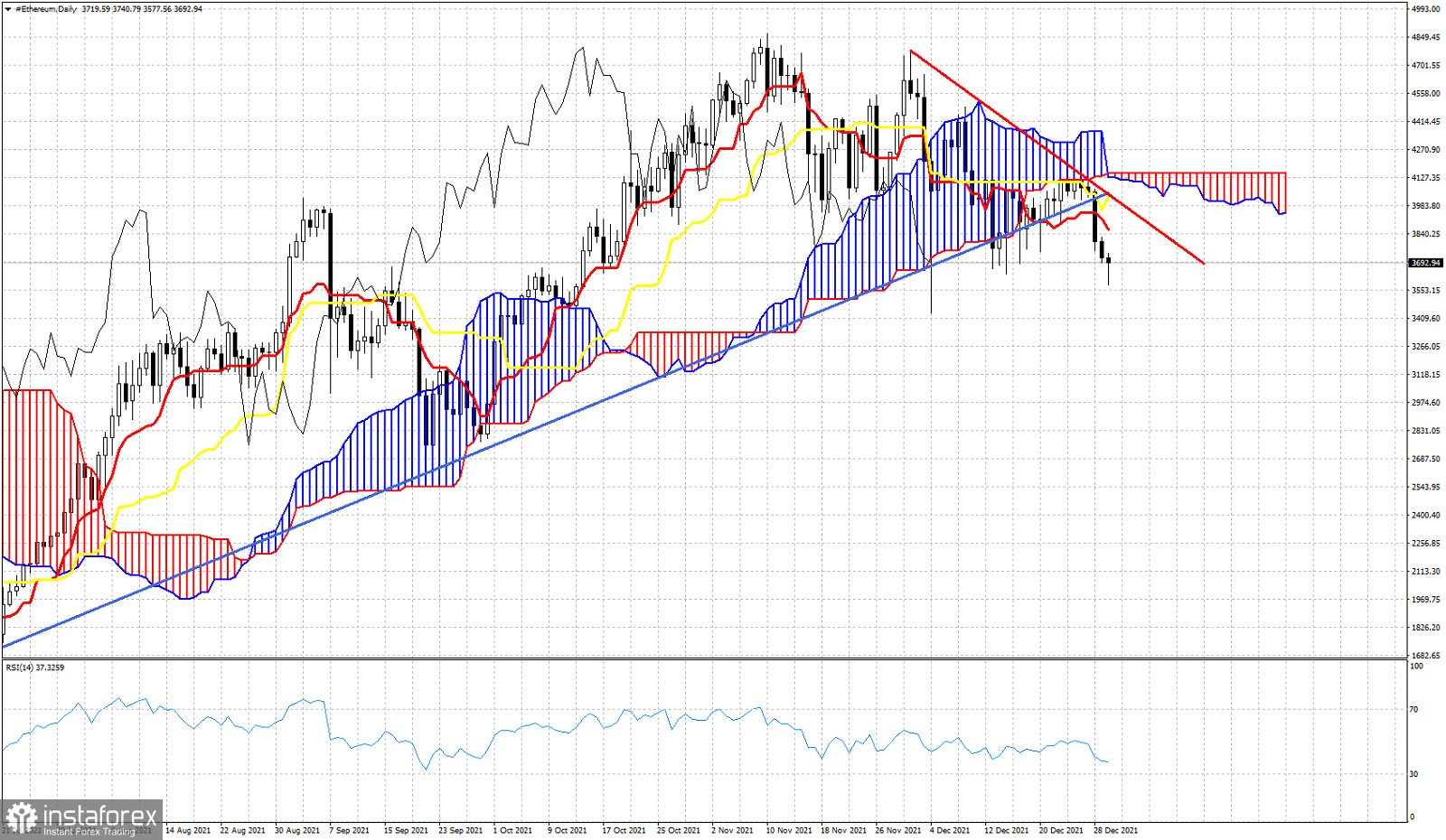Click price level 2687.50 on axis
This screenshot has height=840, width=1446.
pyautogui.click(x=1426, y=458)
